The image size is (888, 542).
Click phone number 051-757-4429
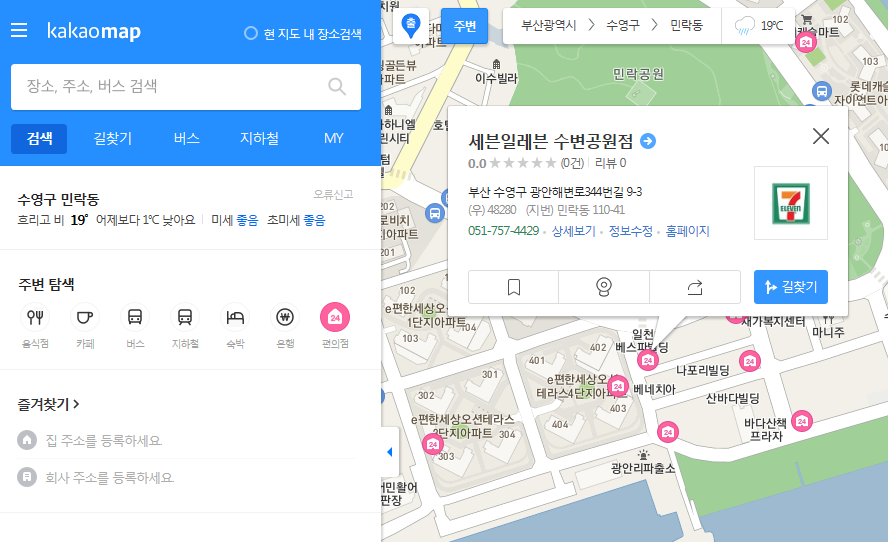[503, 231]
